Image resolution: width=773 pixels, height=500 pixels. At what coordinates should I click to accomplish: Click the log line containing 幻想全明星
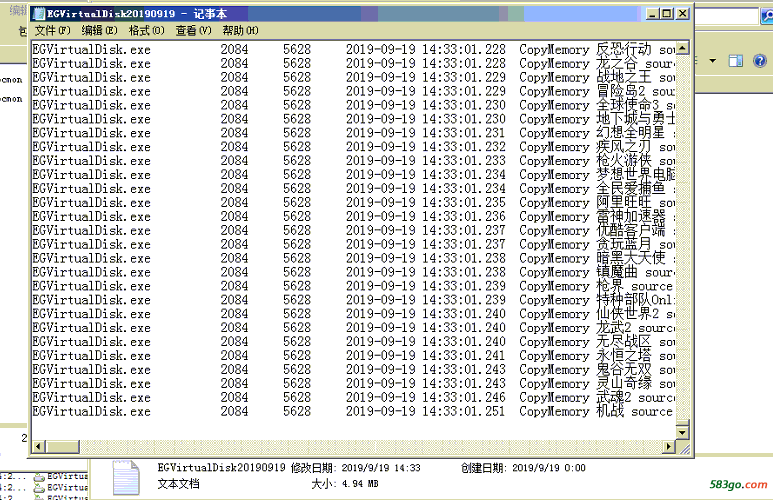coord(353,133)
